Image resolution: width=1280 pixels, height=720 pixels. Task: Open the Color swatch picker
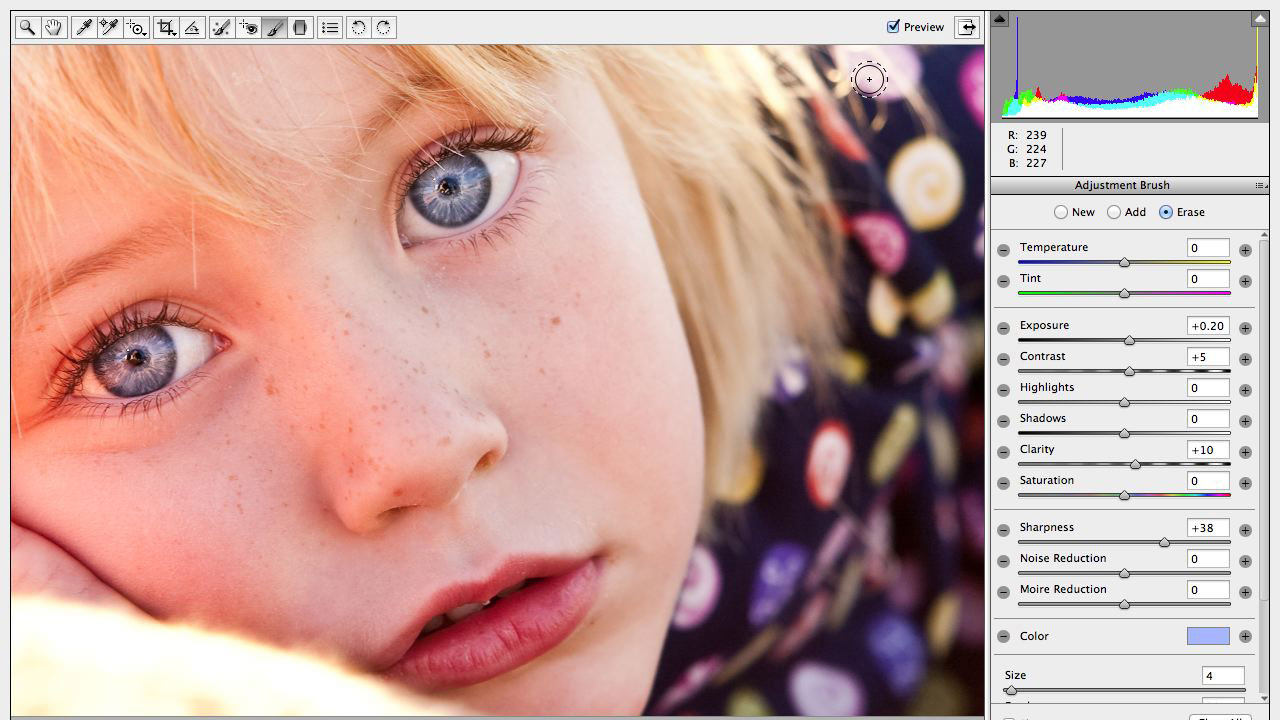1208,636
